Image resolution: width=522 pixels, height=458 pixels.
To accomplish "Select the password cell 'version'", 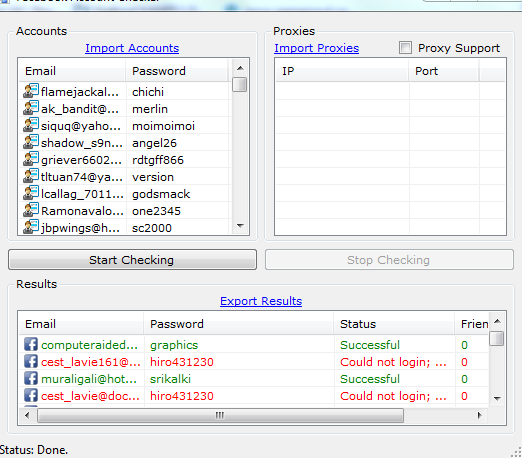I will (x=153, y=177).
